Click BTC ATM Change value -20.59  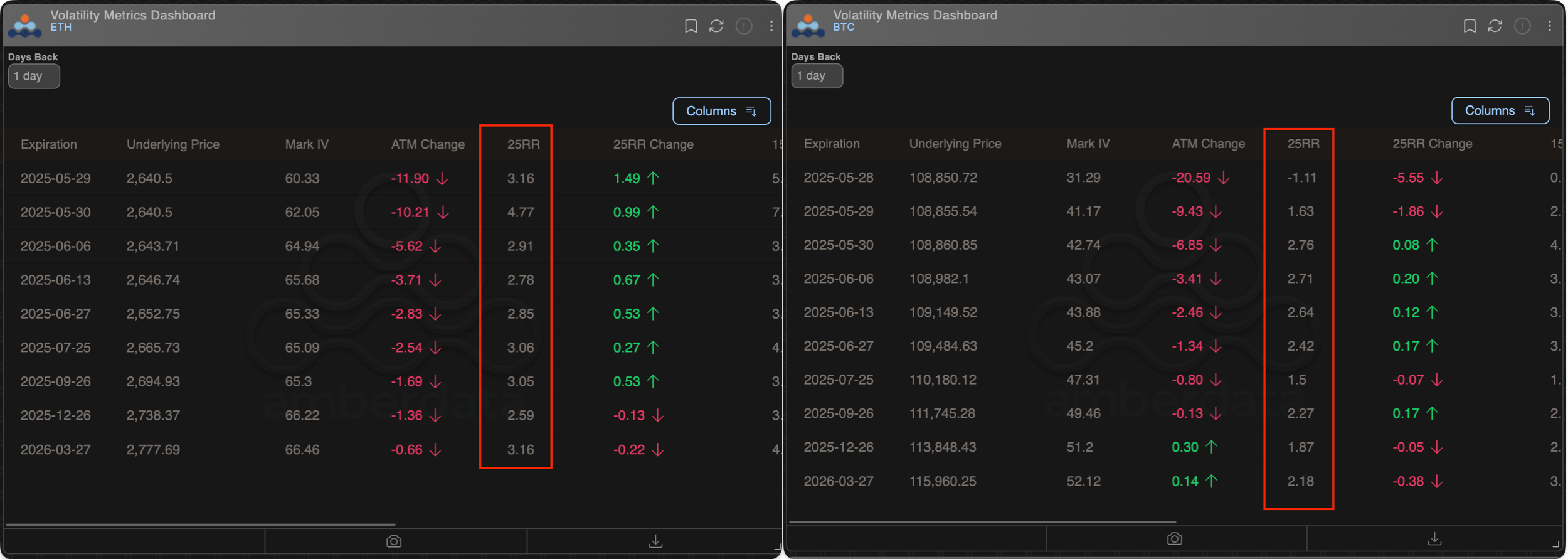point(1191,178)
